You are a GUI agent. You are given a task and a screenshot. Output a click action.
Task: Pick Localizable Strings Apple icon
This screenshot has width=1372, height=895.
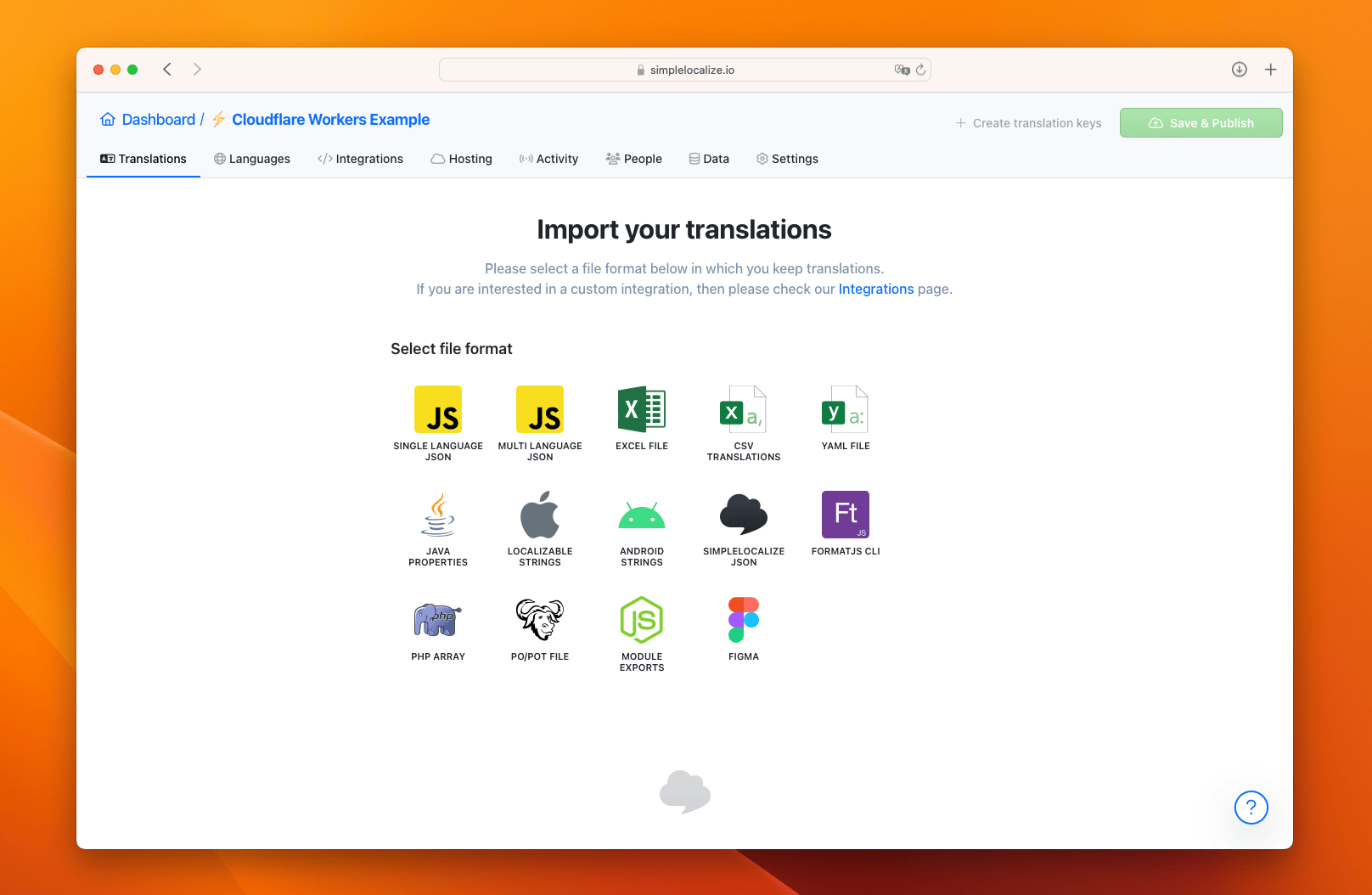[x=540, y=515]
